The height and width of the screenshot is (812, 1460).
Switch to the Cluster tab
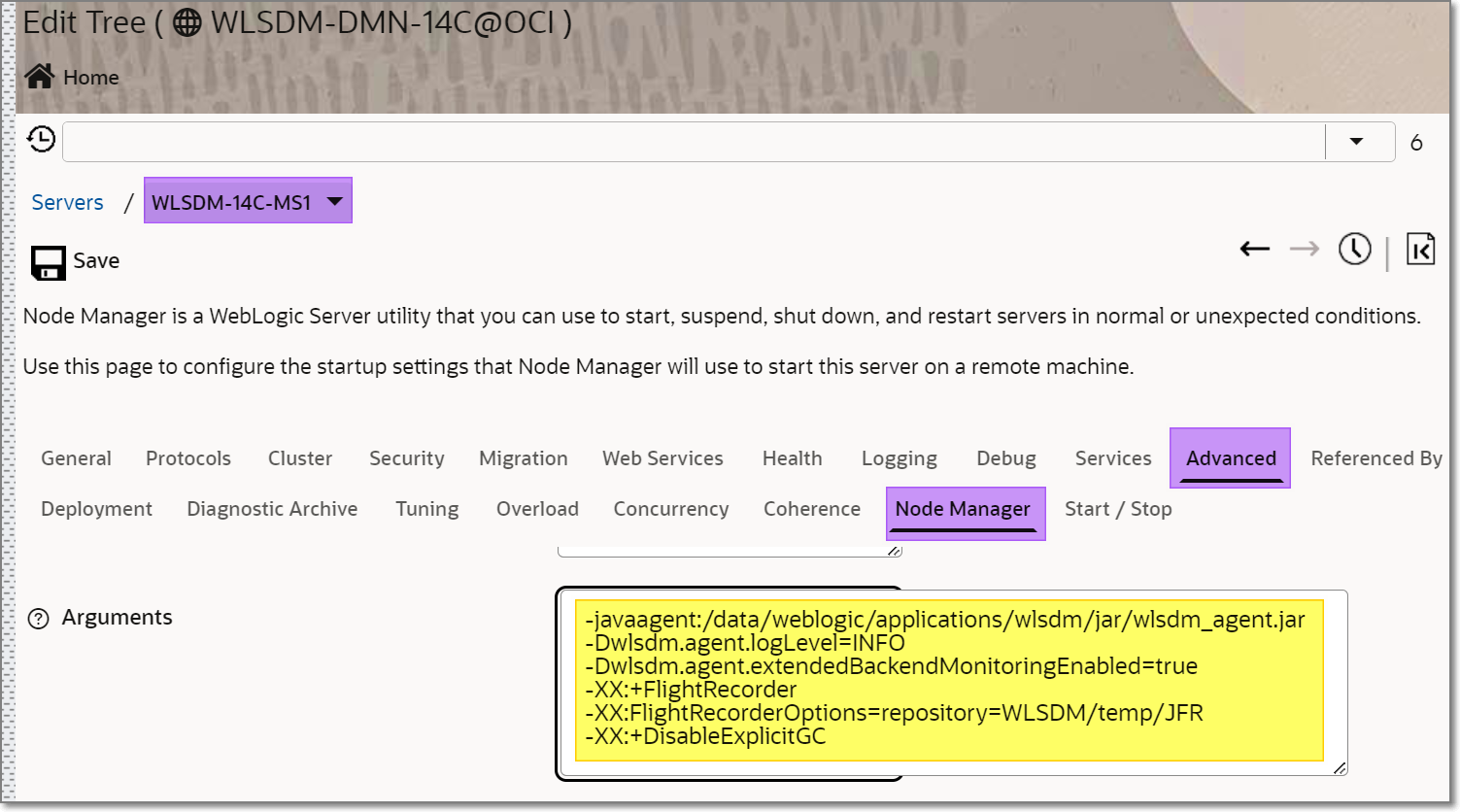pos(300,458)
